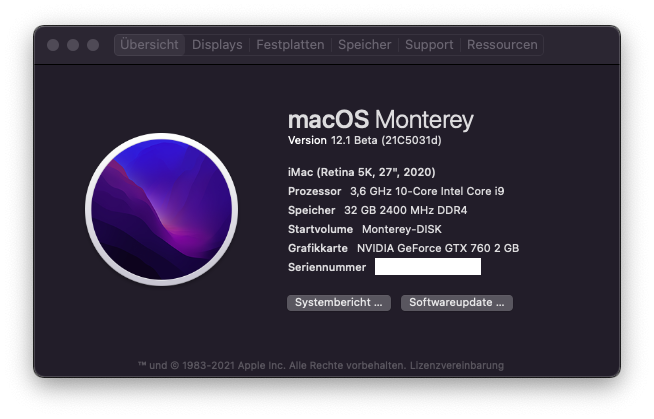Click the Startvolume label
This screenshot has width=654, height=419.
click(320, 229)
